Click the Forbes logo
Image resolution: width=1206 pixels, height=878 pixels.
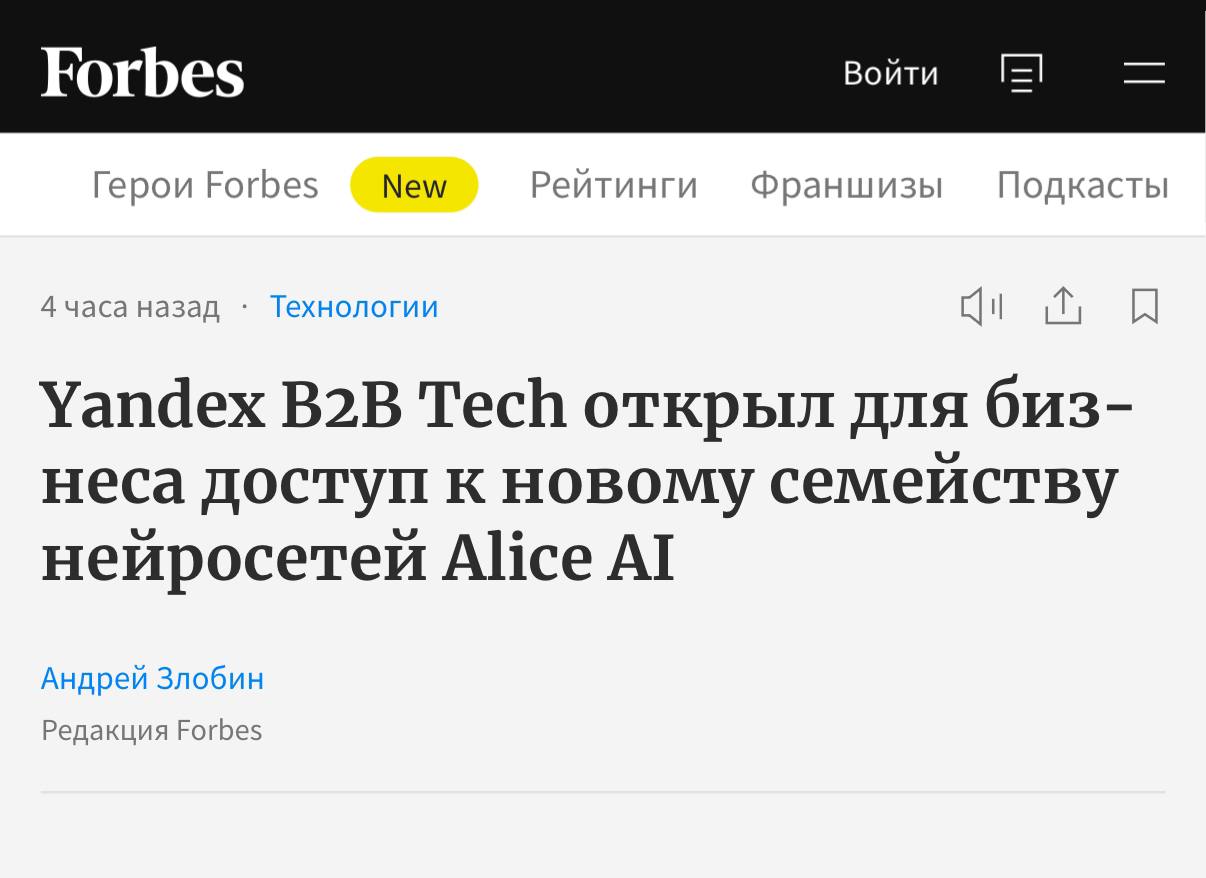coord(142,70)
